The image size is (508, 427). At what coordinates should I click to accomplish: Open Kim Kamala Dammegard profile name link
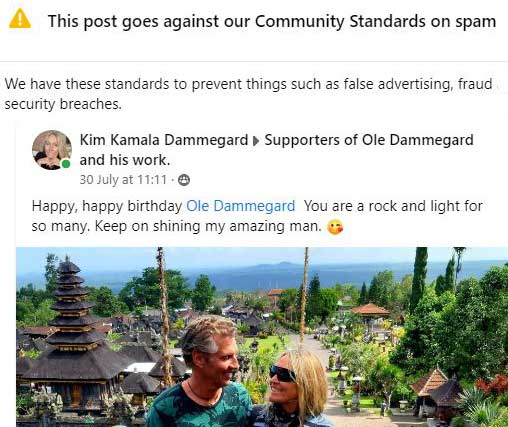164,140
